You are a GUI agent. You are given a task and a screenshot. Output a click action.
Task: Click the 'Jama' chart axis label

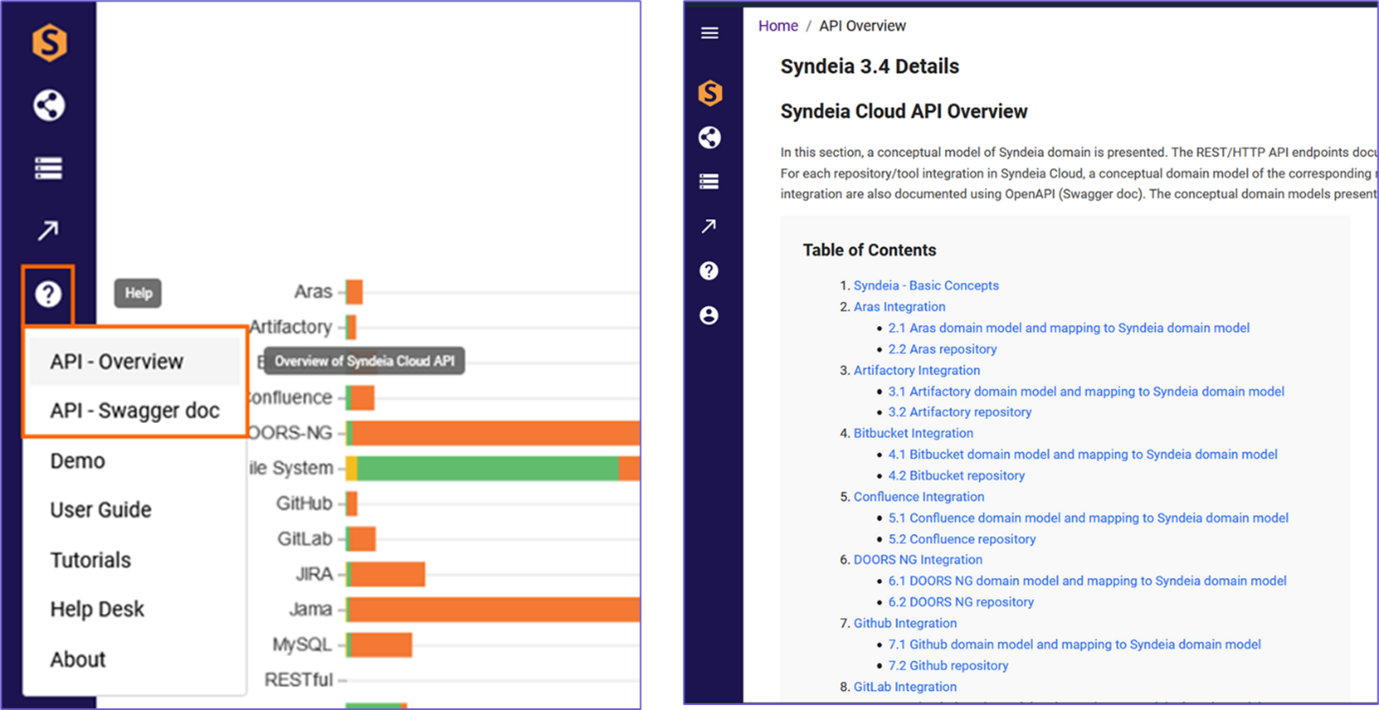(310, 609)
